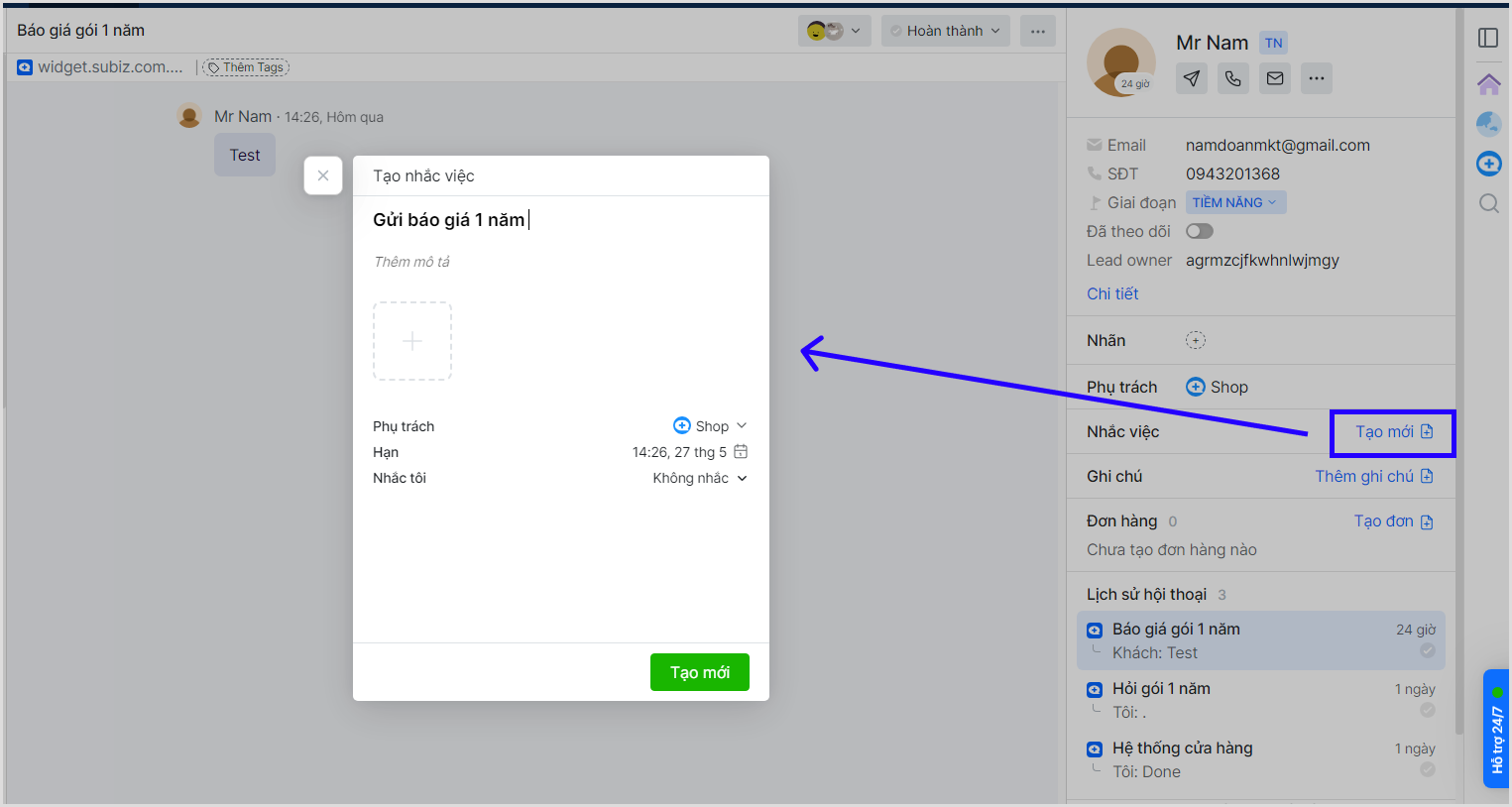
Task: Click the add label plus circle icon
Action: pos(1196,340)
